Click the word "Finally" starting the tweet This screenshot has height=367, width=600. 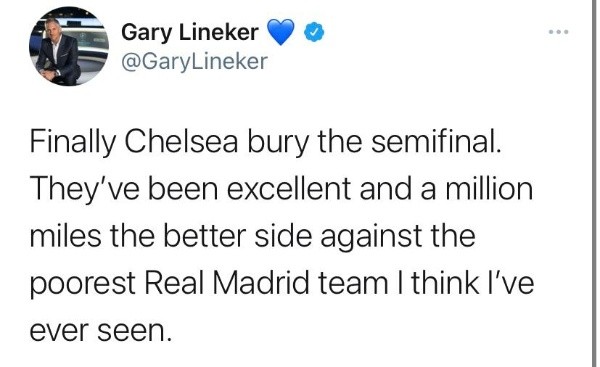72,144
